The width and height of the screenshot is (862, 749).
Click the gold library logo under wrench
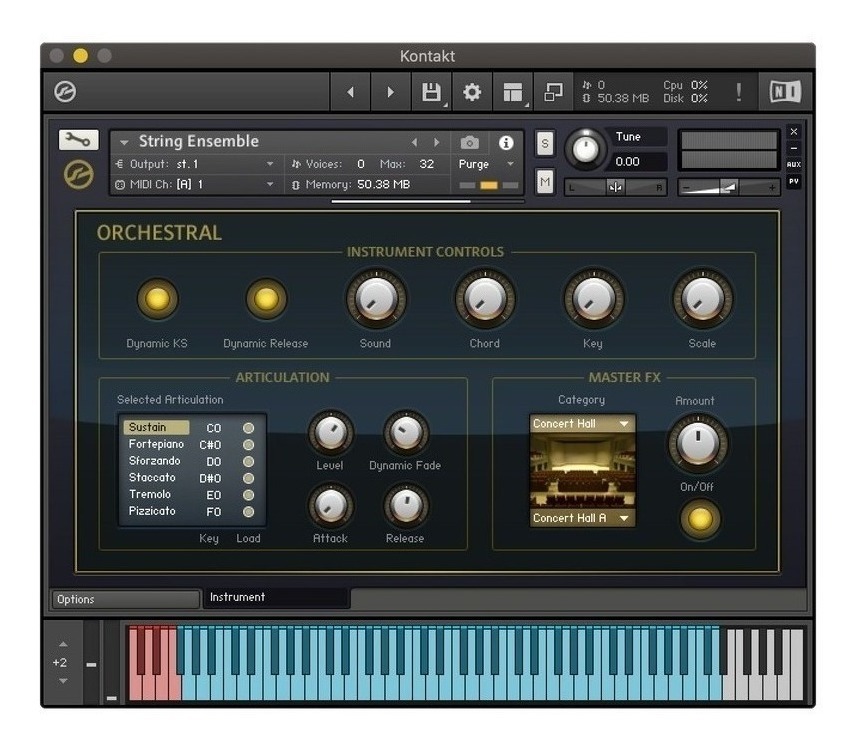point(79,174)
